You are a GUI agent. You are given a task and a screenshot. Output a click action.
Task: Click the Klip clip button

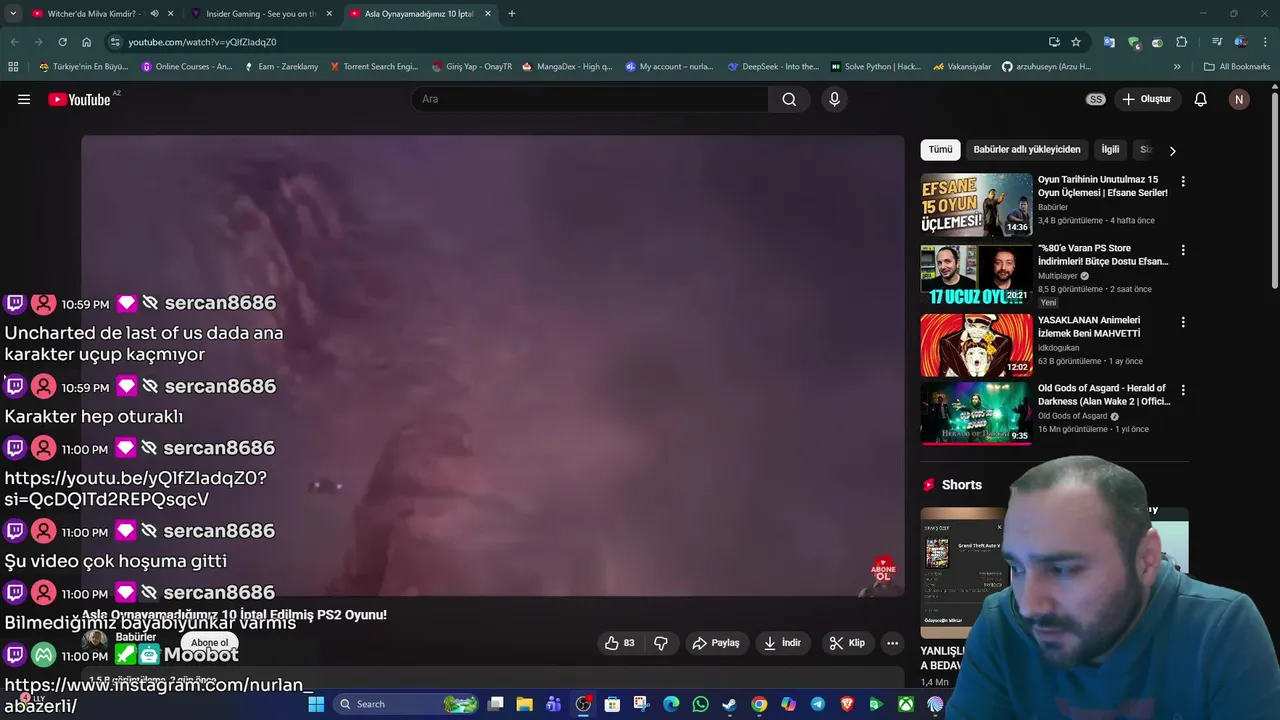click(x=847, y=643)
